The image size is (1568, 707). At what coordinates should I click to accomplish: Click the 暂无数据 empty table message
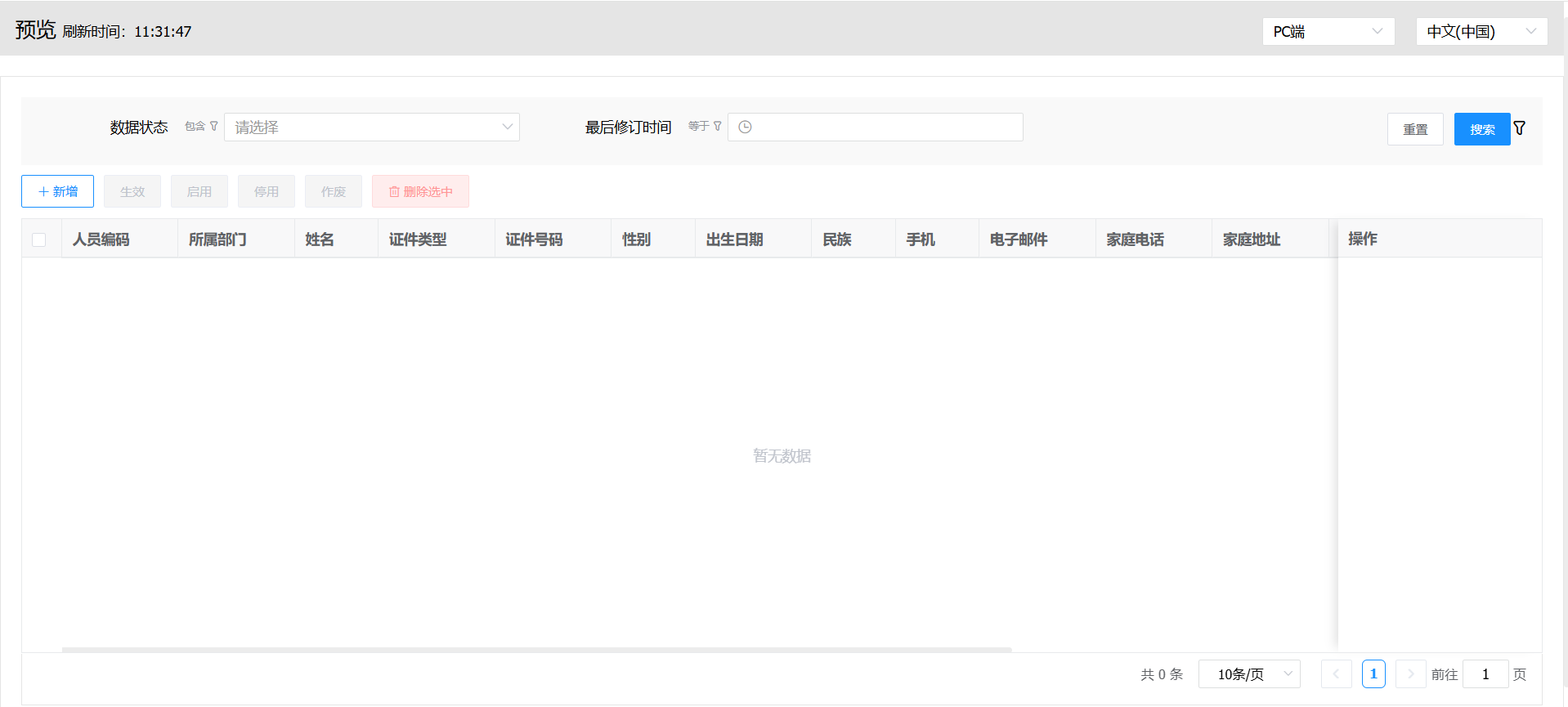[782, 456]
